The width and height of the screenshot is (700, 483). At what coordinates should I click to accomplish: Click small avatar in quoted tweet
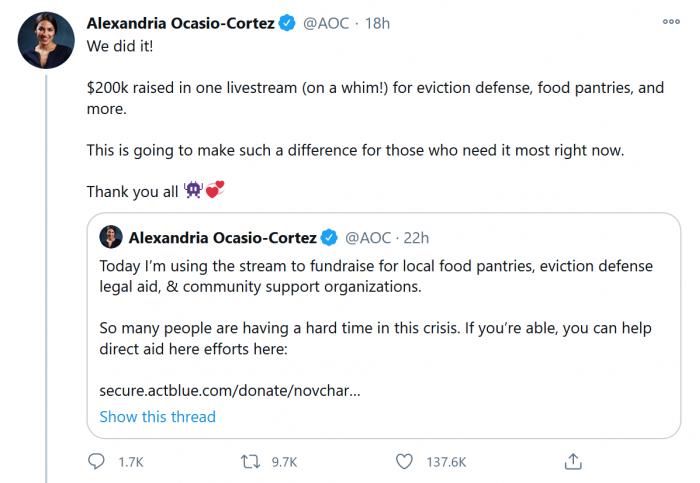pyautogui.click(x=111, y=237)
